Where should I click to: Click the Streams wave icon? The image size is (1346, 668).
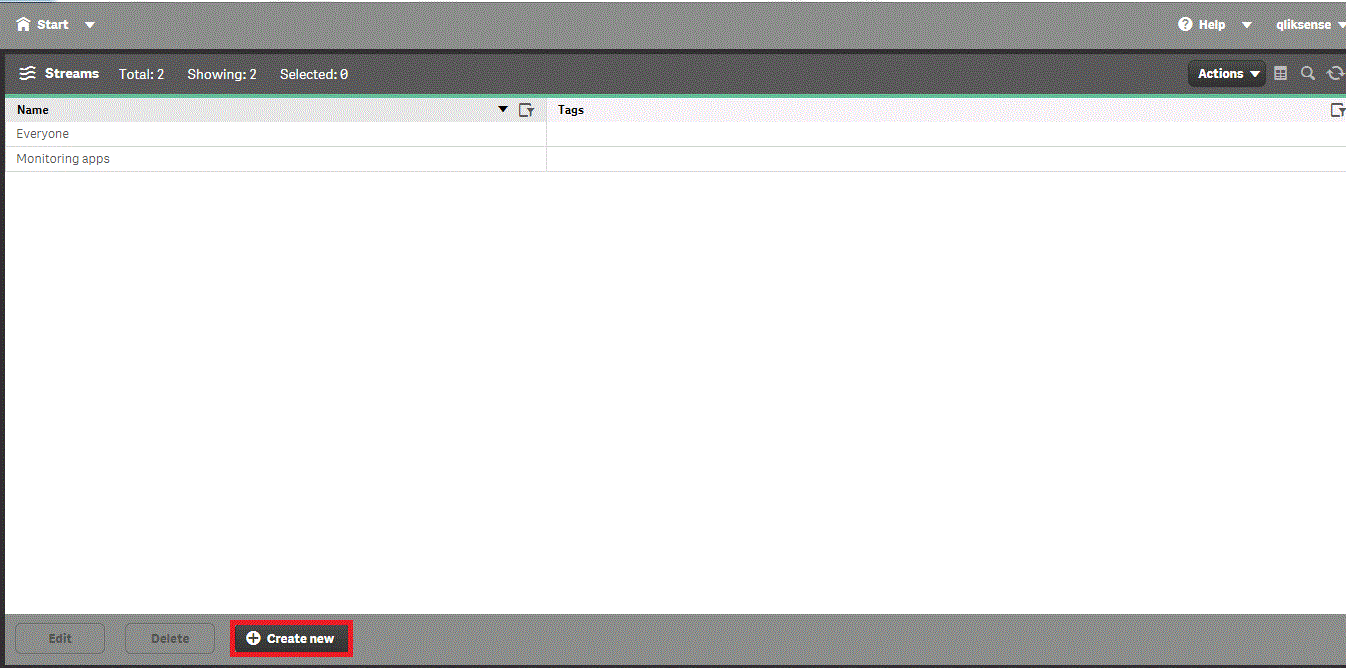pos(28,74)
